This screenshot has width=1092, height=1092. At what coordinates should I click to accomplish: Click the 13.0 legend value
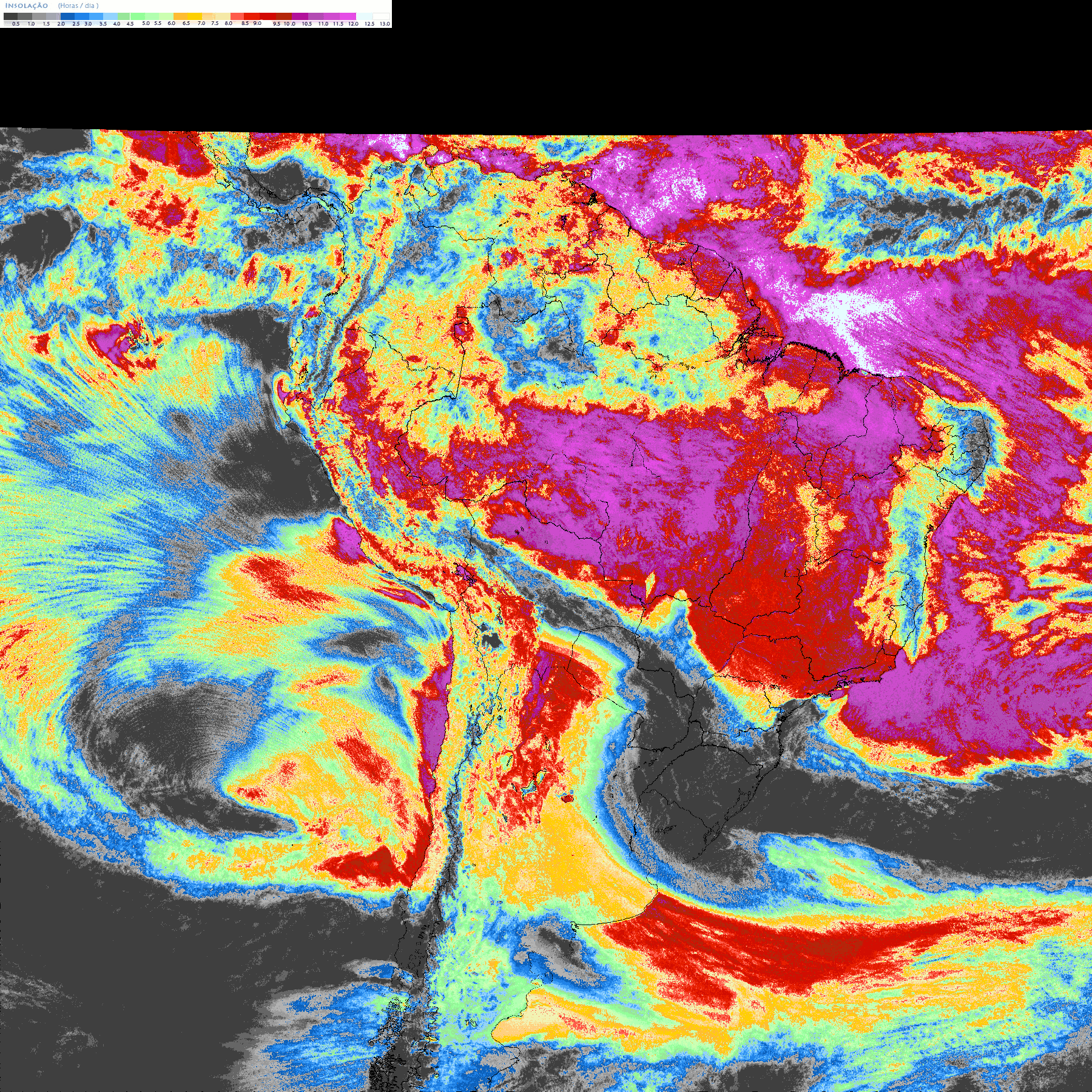point(385,24)
